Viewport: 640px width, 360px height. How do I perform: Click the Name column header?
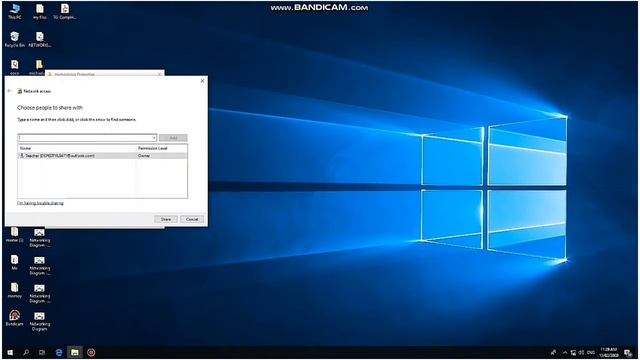point(77,148)
